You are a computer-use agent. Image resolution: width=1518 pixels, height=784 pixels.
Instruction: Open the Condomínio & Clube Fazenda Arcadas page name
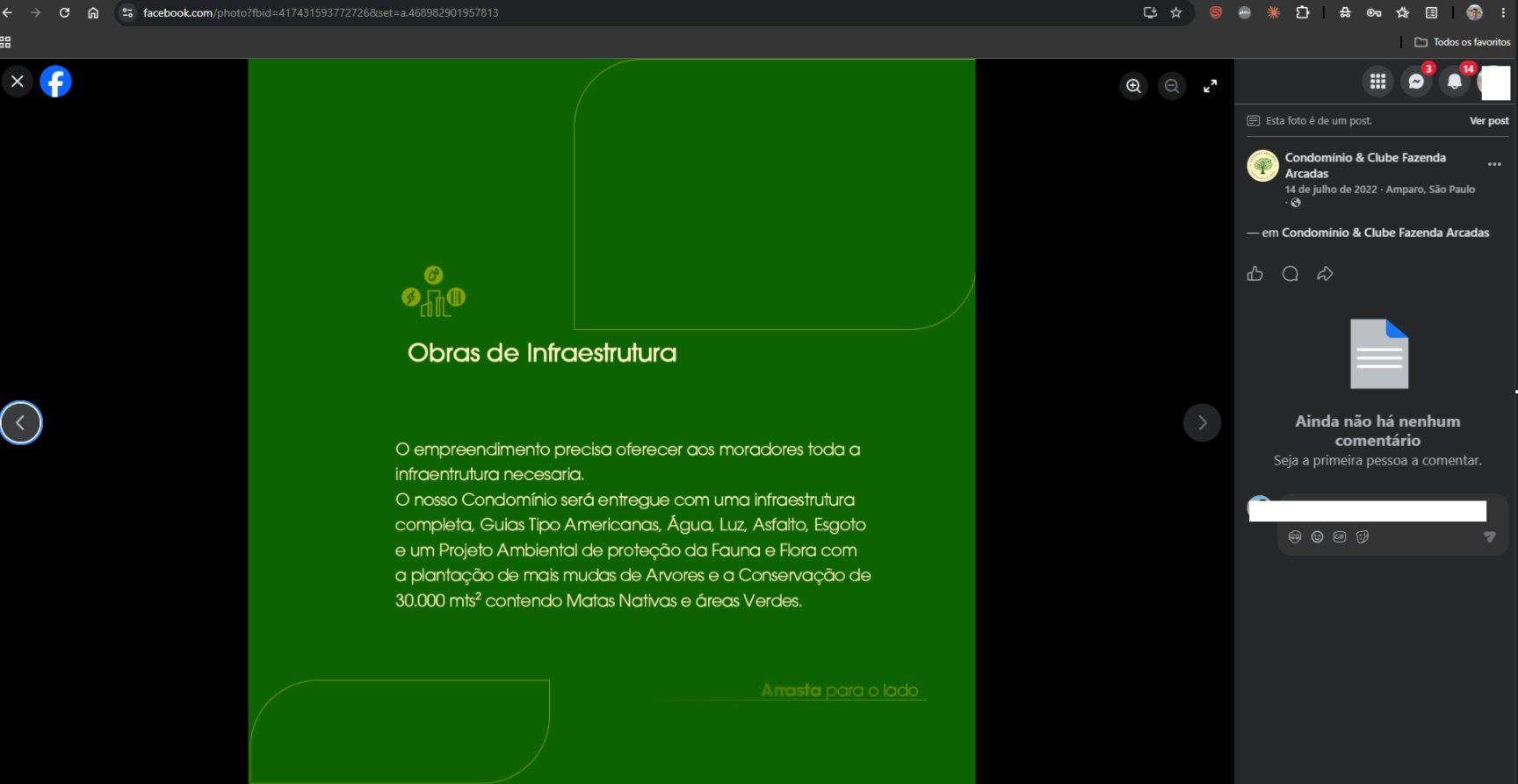(1365, 165)
